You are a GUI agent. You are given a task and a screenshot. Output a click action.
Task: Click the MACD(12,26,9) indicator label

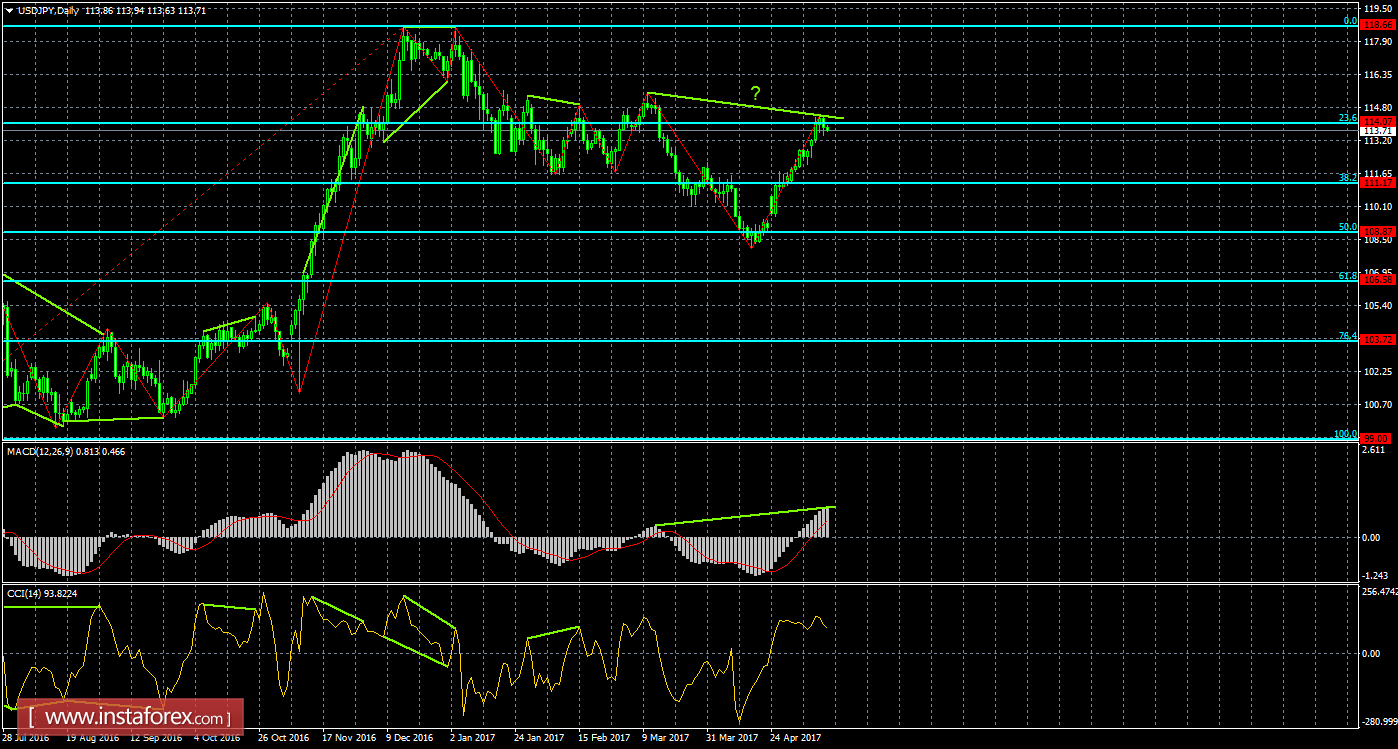[x=45, y=452]
